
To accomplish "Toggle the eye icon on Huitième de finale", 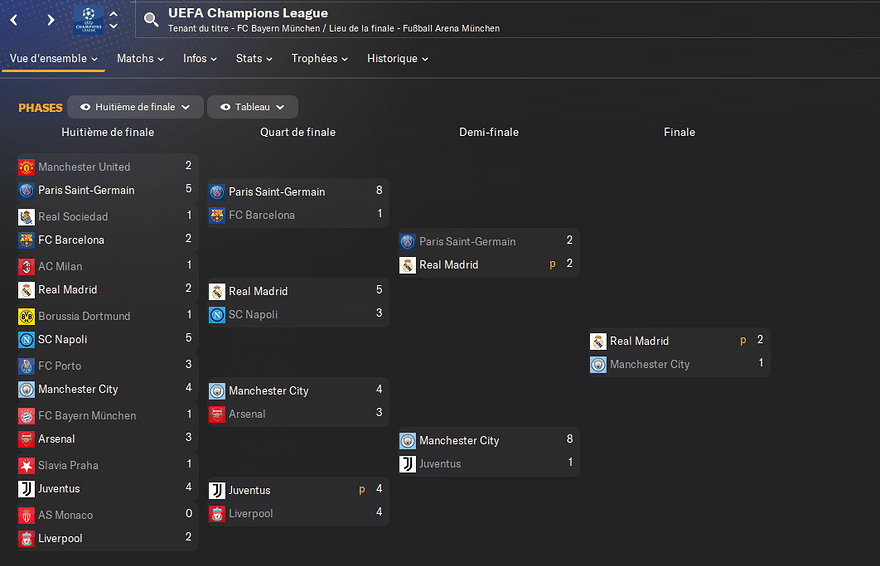I will pyautogui.click(x=85, y=107).
